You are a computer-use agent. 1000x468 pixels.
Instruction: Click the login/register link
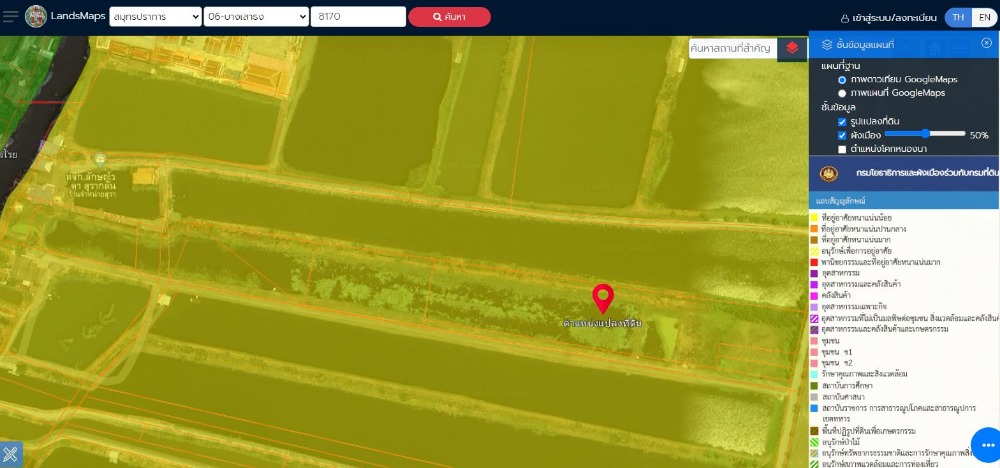[888, 18]
